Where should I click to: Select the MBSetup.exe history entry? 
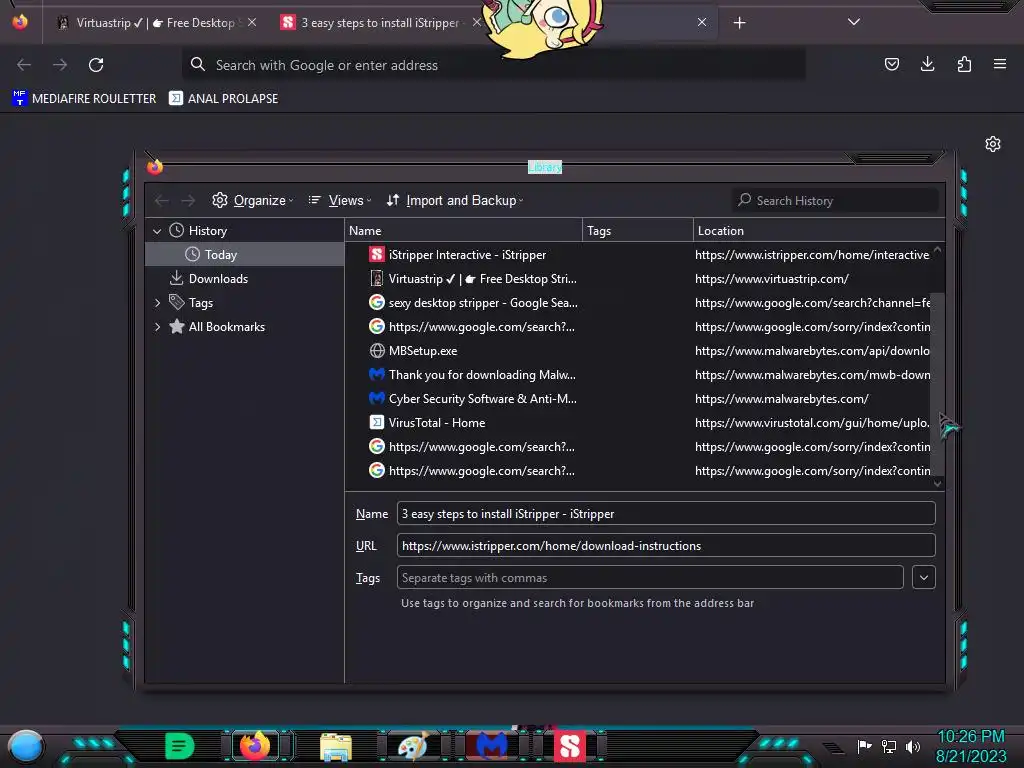click(637, 351)
